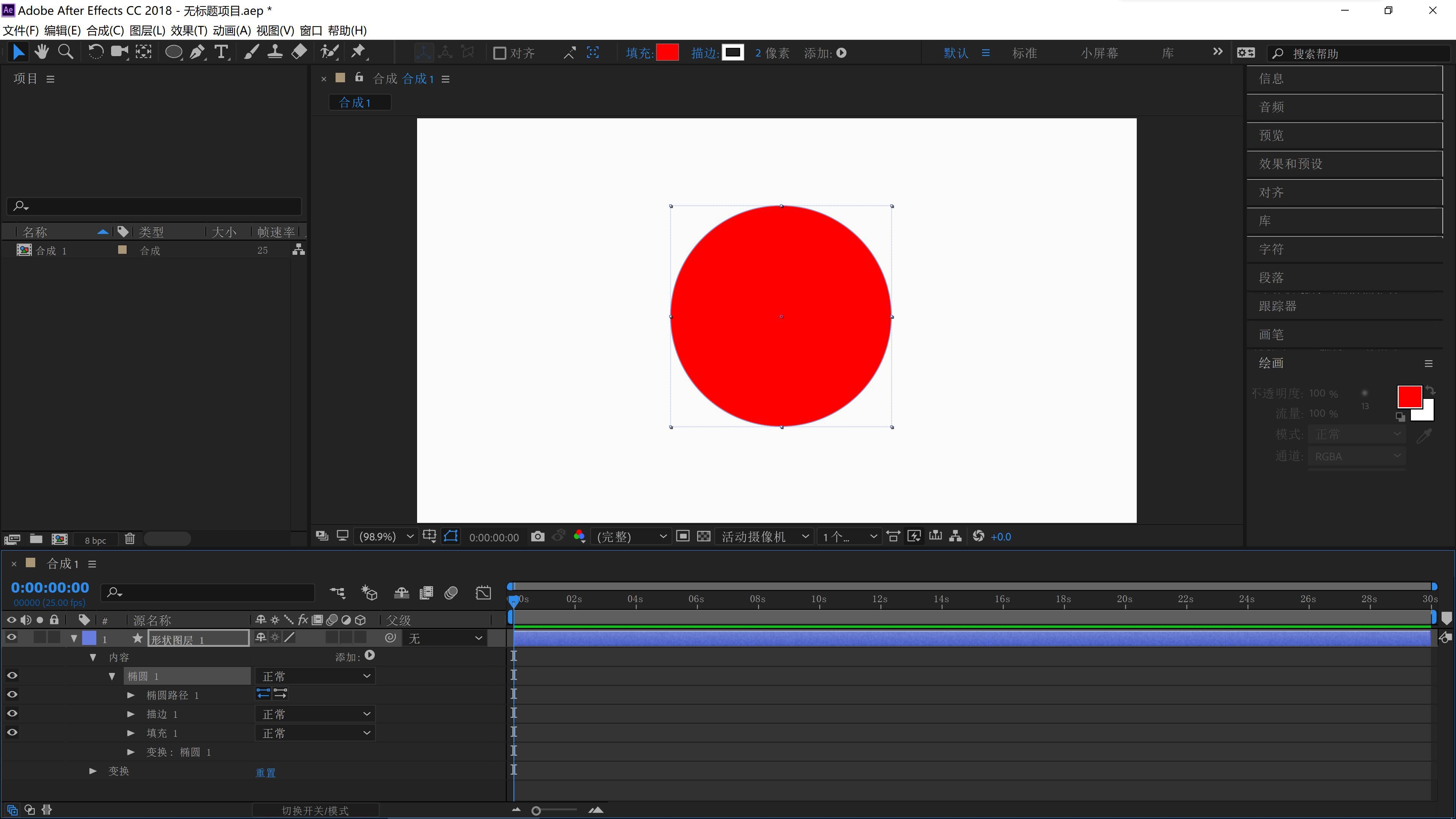This screenshot has height=819, width=1456.
Task: Take a snapshot with camera icon
Action: pos(538,537)
